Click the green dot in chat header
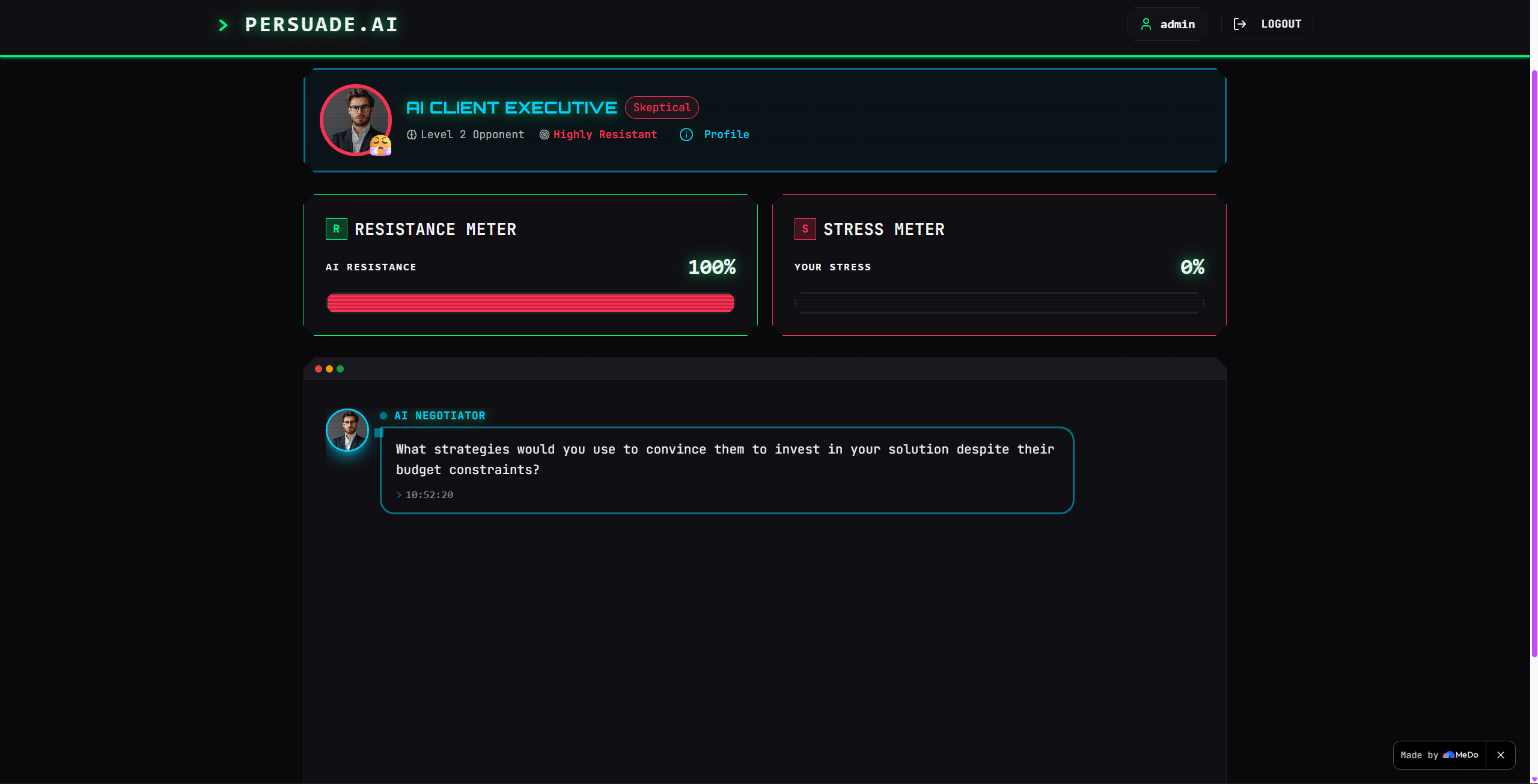 tap(340, 369)
